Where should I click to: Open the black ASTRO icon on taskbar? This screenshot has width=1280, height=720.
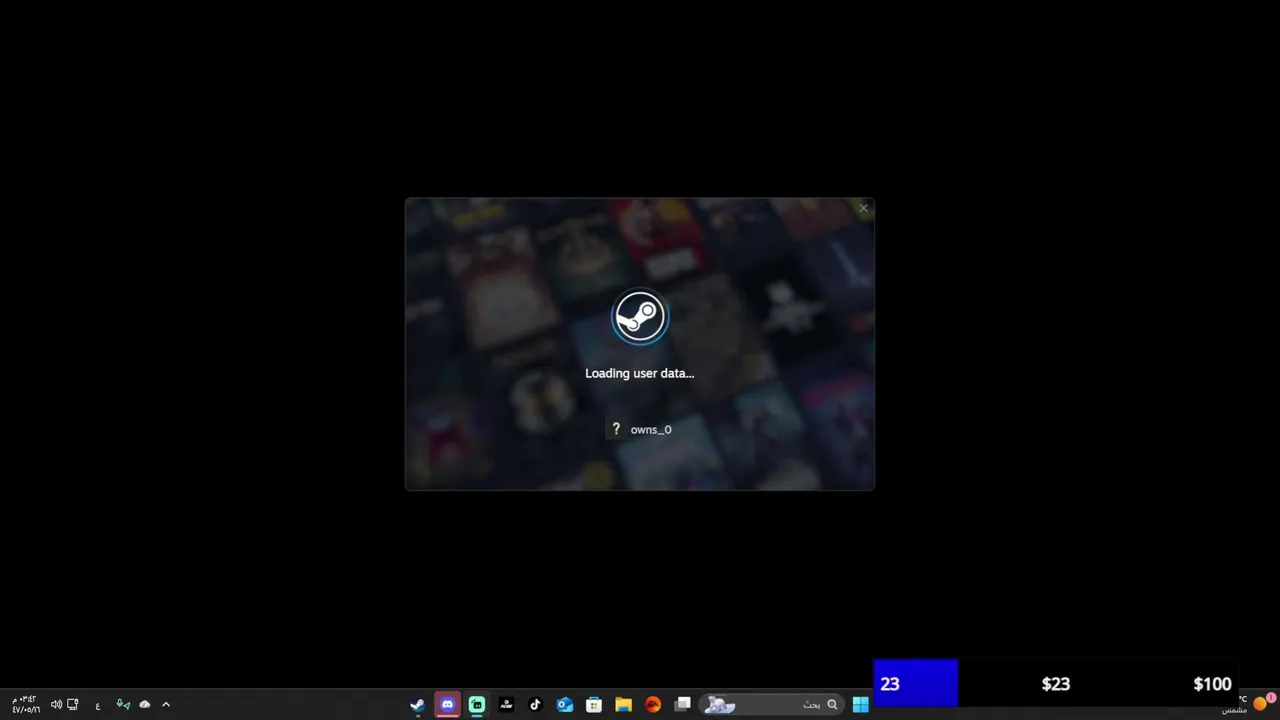point(506,705)
